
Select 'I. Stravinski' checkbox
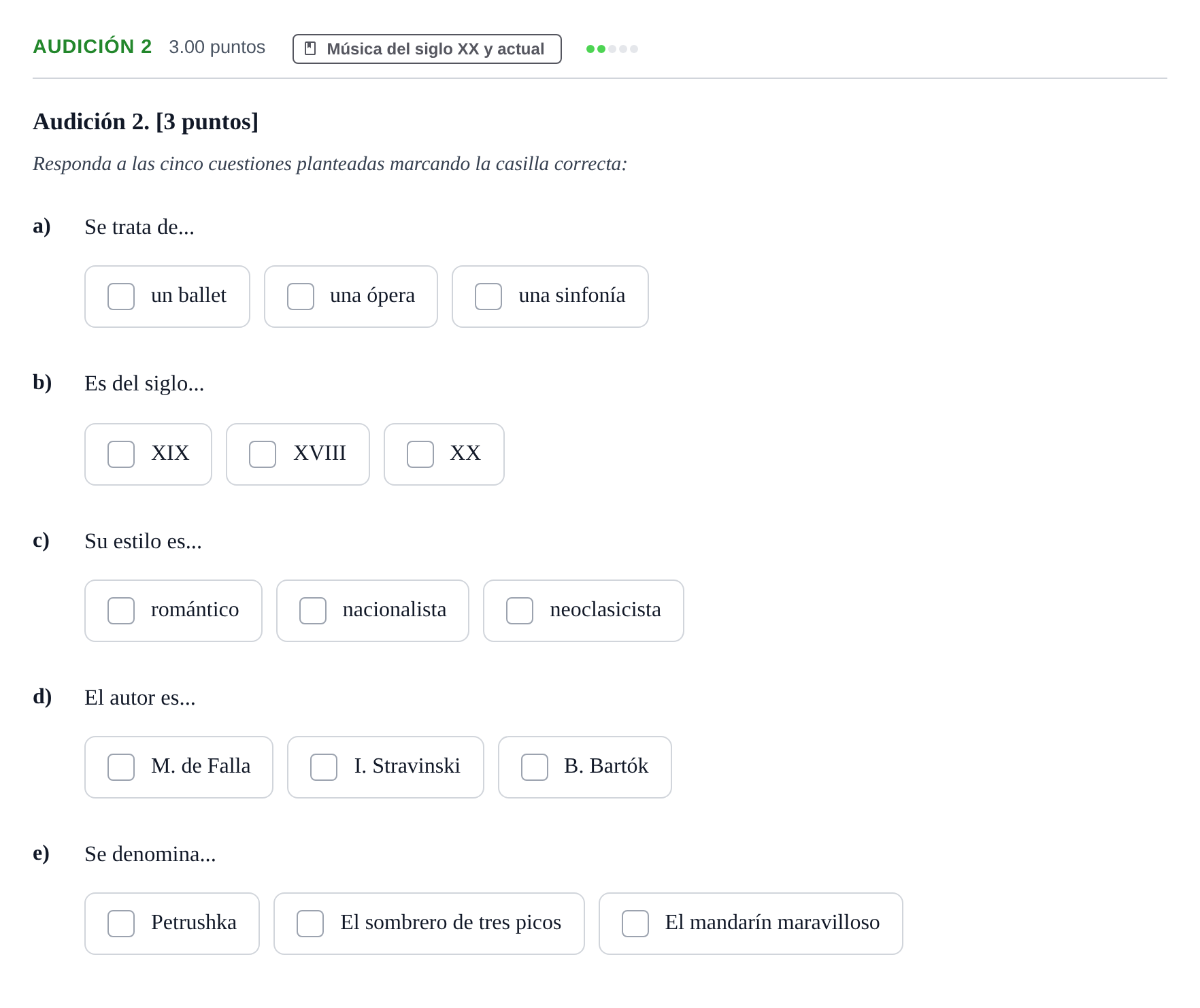[x=324, y=767]
